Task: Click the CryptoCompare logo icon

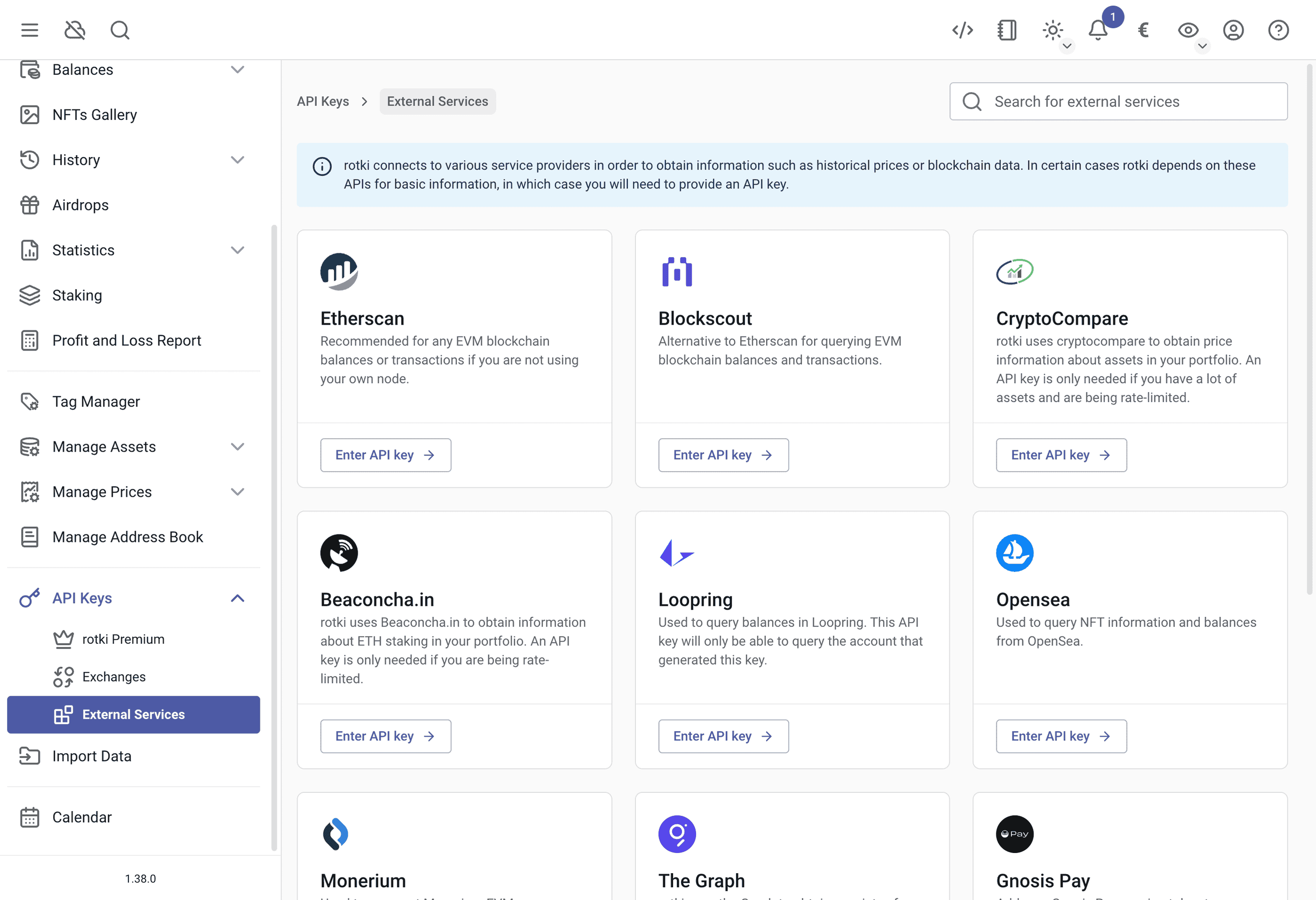Action: pos(1015,271)
